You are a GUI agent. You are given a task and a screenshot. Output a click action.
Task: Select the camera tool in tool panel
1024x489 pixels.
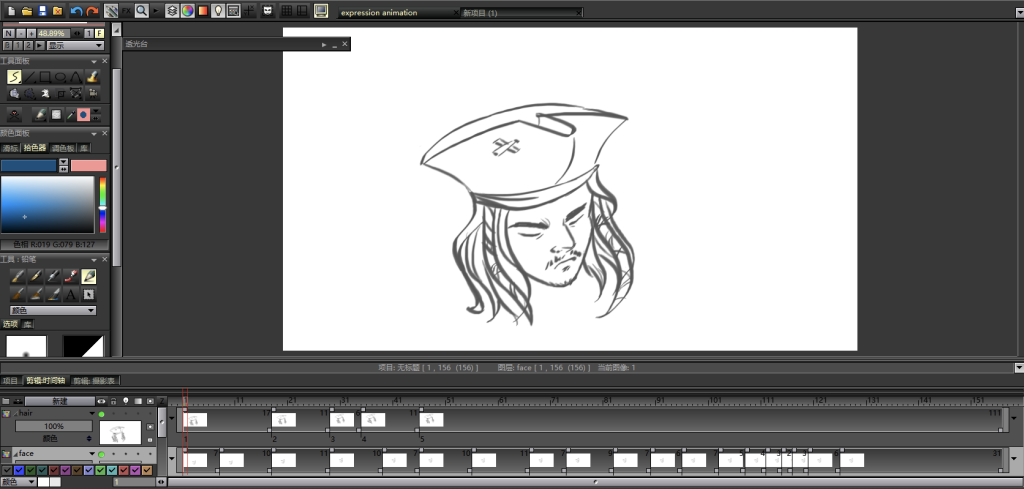(92, 93)
